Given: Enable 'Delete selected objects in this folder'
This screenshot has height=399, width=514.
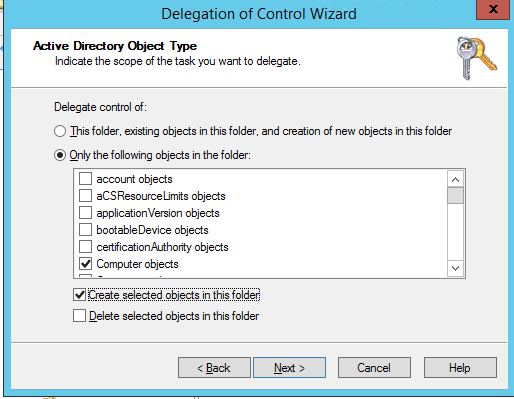Looking at the screenshot, I should 79,315.
